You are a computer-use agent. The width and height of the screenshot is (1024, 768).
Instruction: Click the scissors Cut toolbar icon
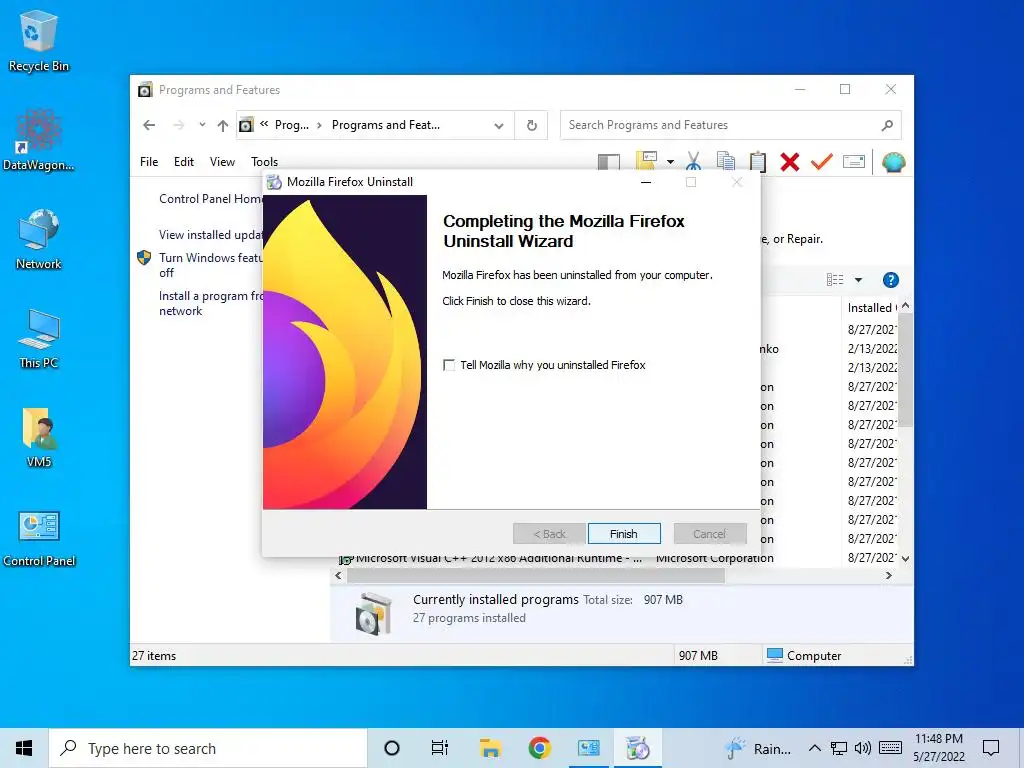pyautogui.click(x=694, y=161)
